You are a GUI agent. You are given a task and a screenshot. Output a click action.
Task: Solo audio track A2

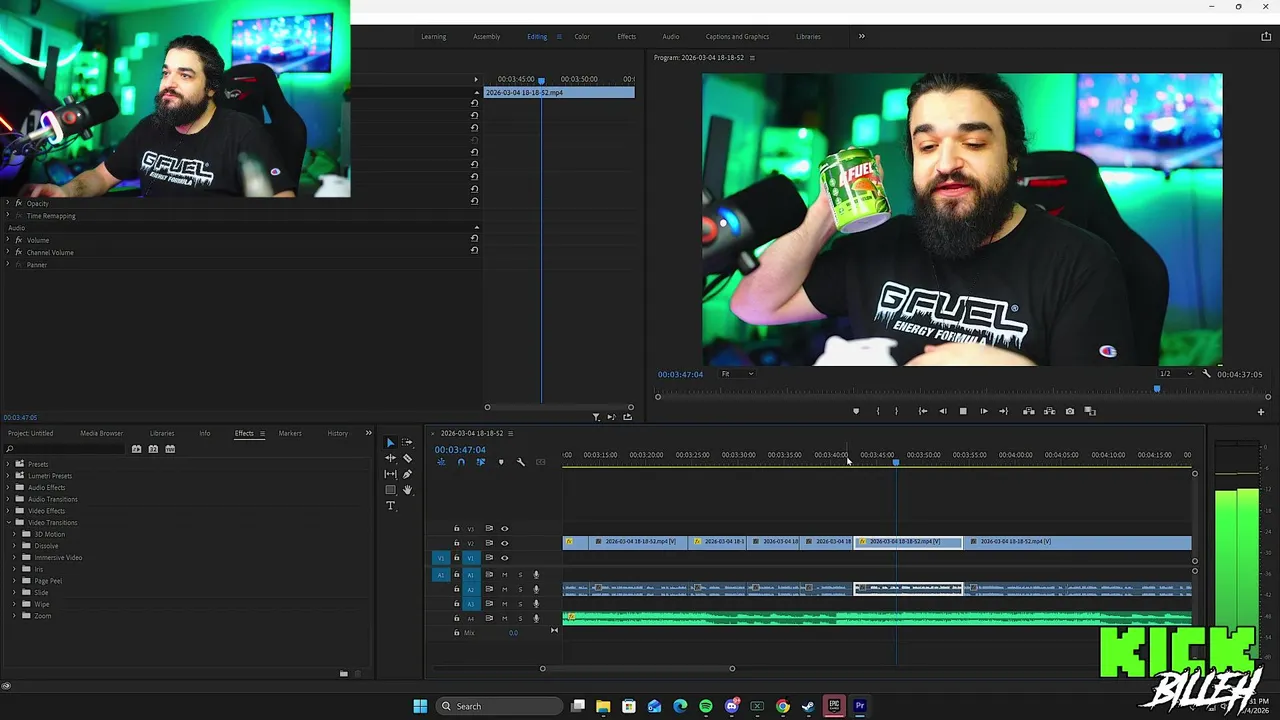click(520, 589)
